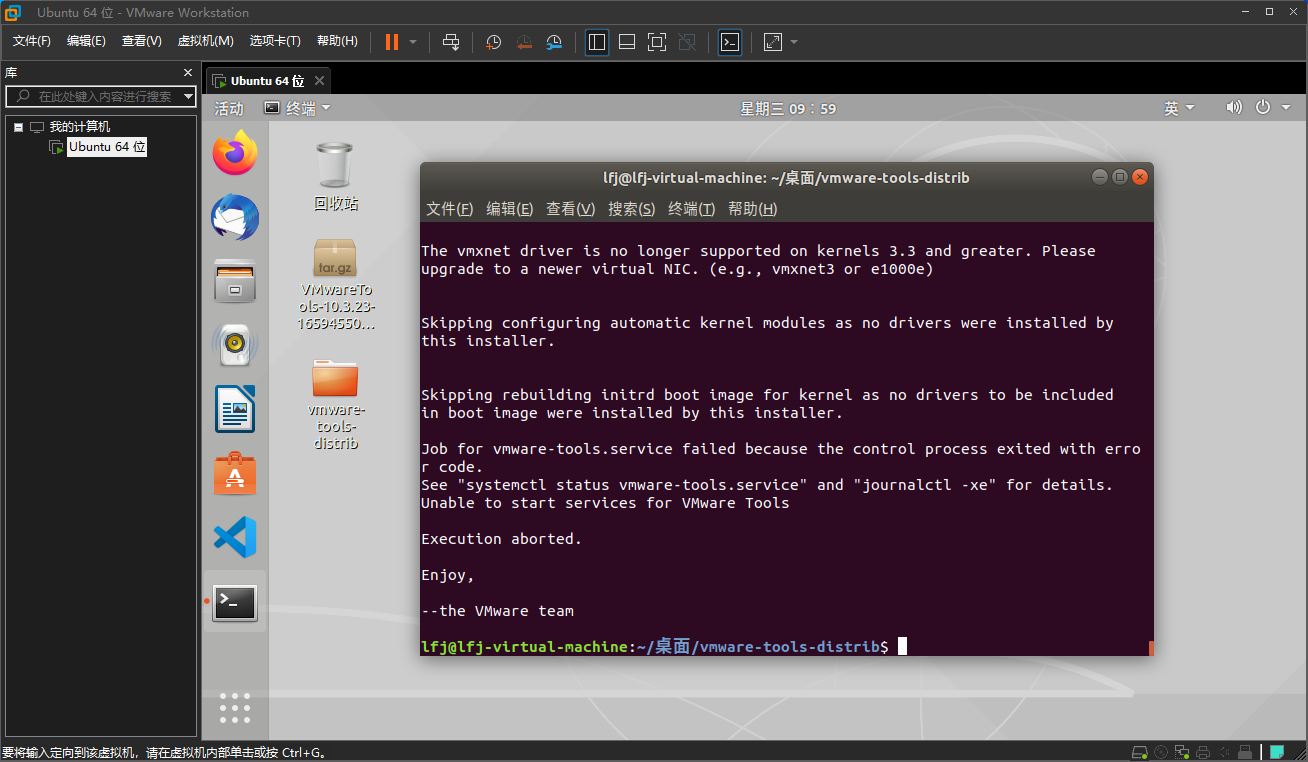Click the USB controller status icon
Viewport: 1308px width, 762px height.
click(x=1245, y=751)
